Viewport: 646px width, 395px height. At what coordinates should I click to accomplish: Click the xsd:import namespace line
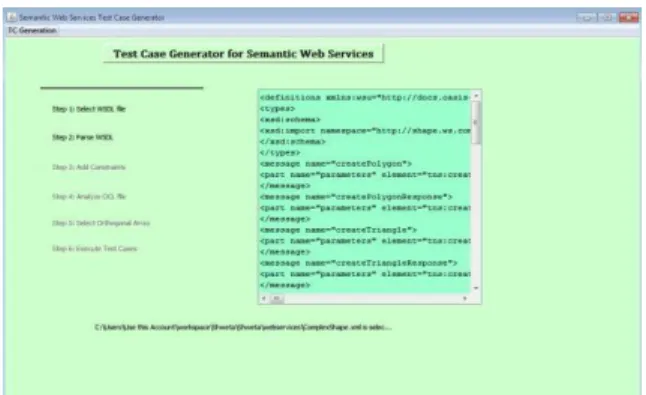[x=365, y=131]
